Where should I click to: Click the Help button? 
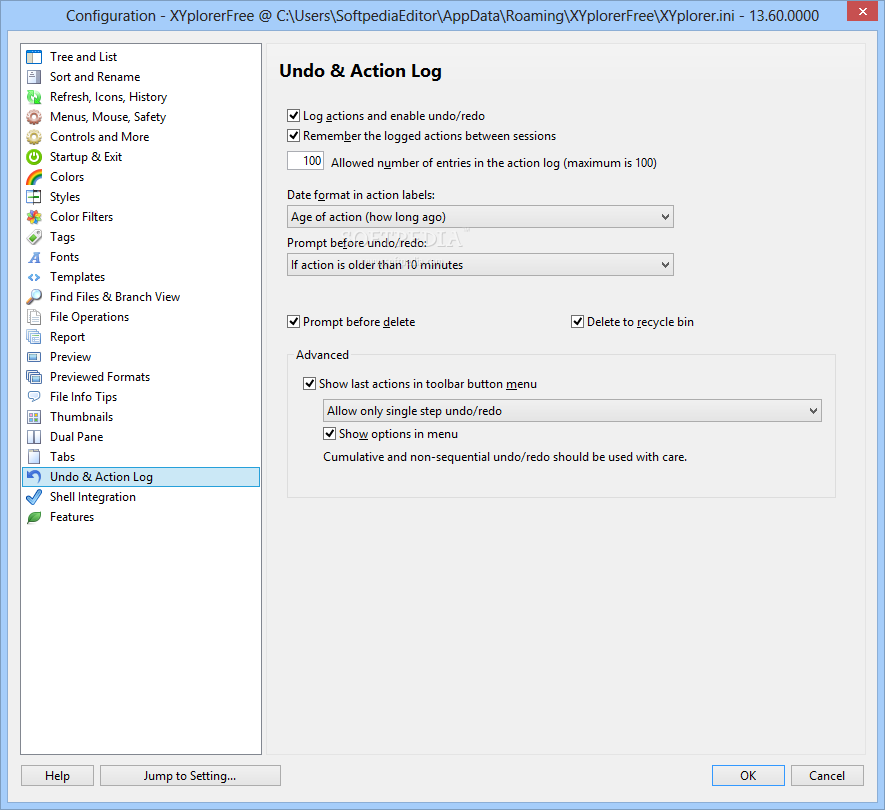click(x=58, y=776)
